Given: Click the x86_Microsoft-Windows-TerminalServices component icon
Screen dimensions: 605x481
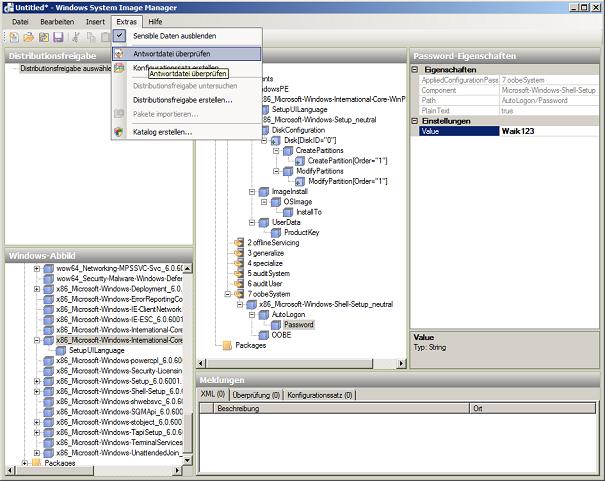Looking at the screenshot, I should coord(49,442).
